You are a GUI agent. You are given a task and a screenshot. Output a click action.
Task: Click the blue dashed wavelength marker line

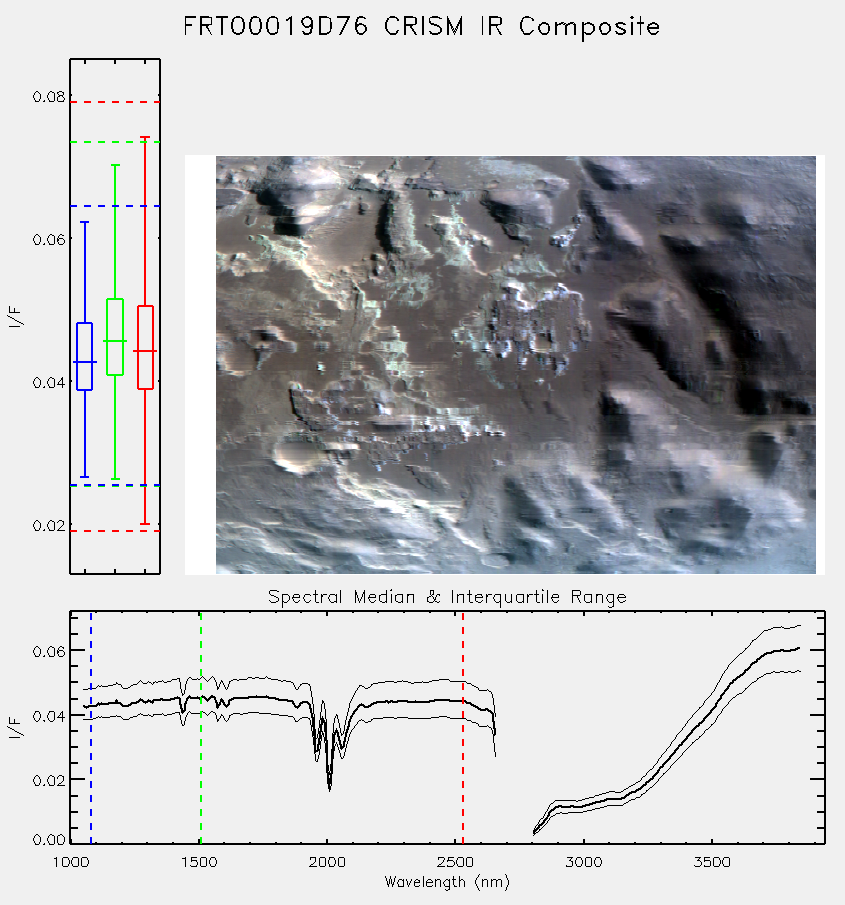[91, 727]
